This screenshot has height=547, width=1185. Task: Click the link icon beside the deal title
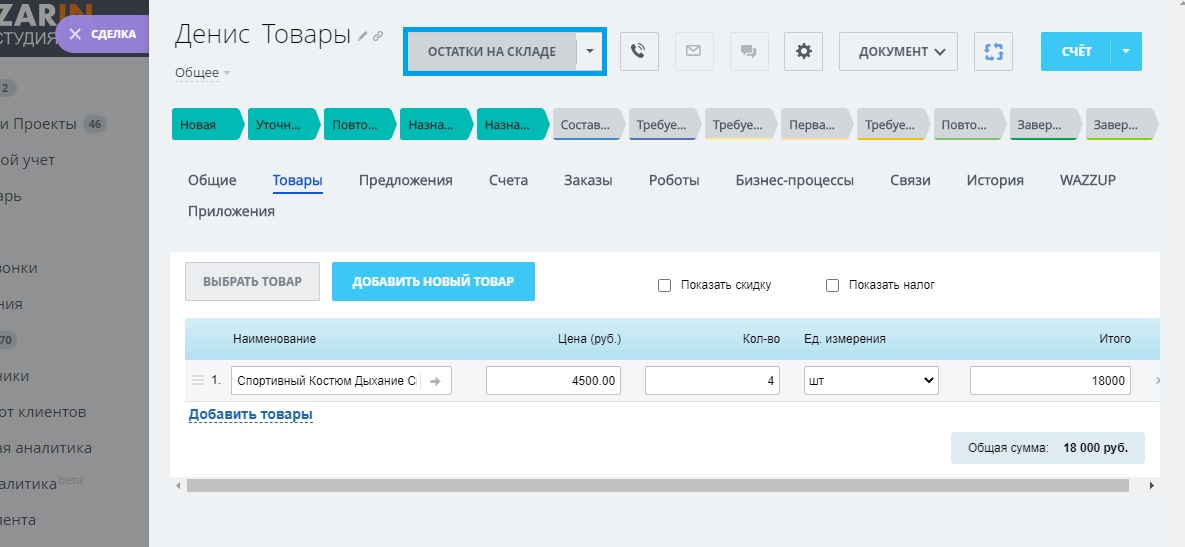pos(378,36)
